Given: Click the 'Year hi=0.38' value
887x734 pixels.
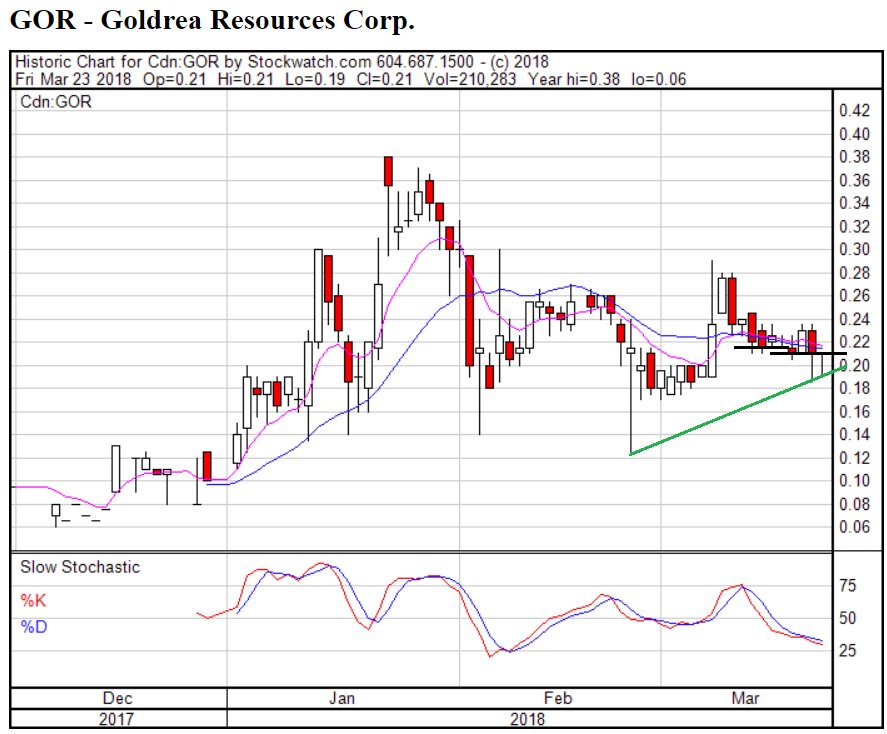Looking at the screenshot, I should pyautogui.click(x=574, y=79).
